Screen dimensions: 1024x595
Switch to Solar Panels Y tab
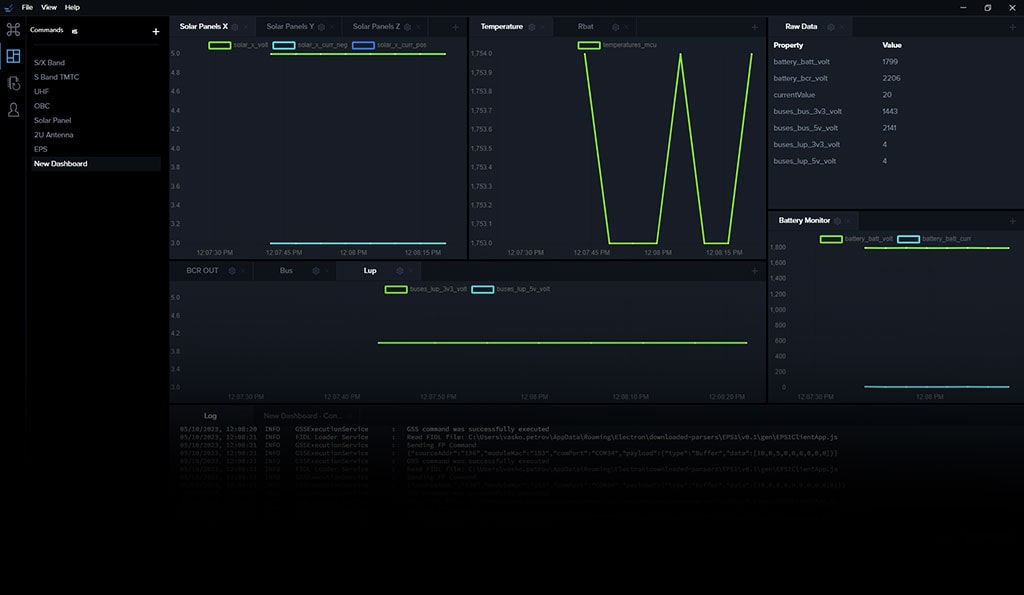pyautogui.click(x=290, y=27)
